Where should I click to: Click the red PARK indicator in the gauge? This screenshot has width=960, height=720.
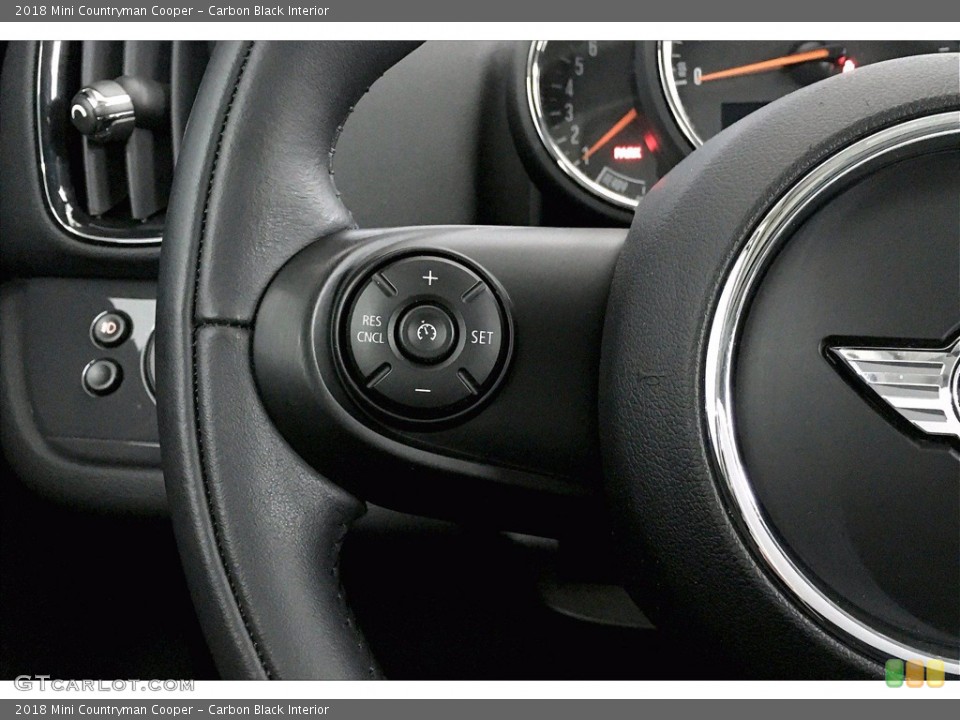click(x=628, y=152)
